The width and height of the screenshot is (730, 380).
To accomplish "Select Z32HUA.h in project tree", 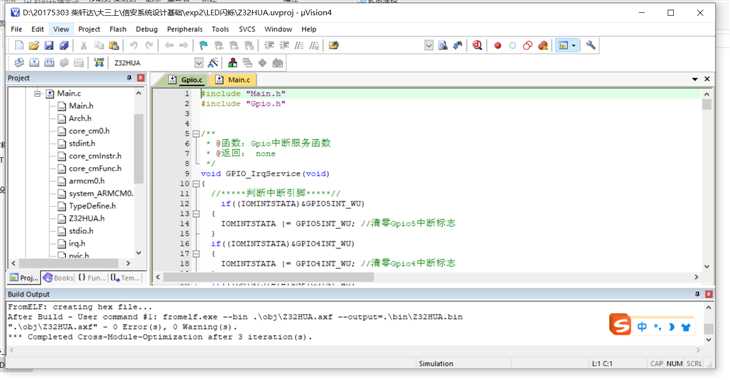I will [87, 218].
